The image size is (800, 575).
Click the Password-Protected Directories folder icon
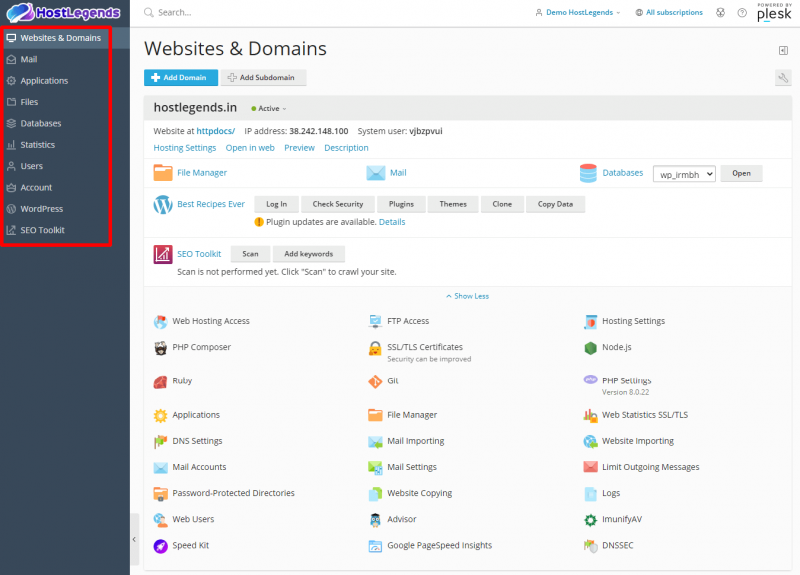coord(161,493)
